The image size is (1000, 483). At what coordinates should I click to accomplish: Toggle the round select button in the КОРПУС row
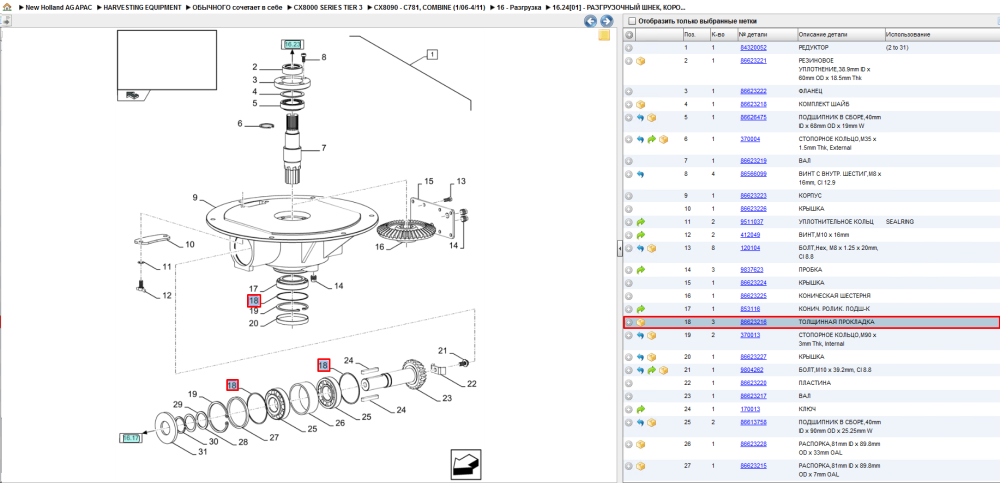[x=629, y=195]
